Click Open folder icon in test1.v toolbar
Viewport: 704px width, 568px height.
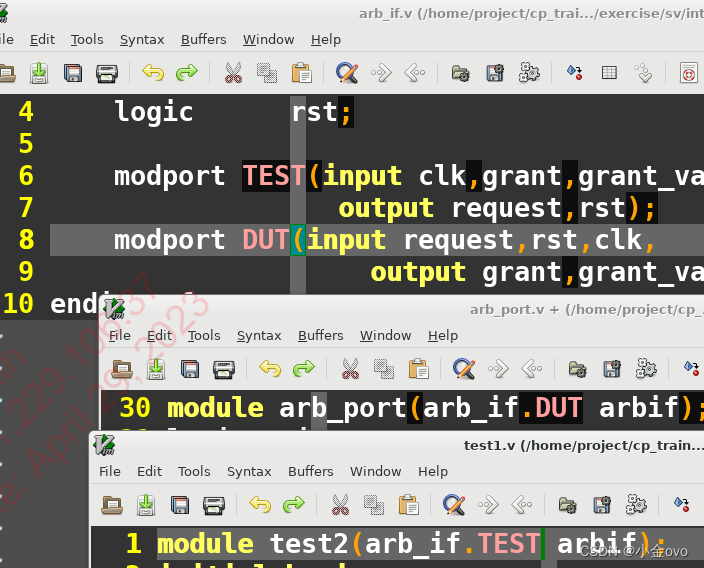pos(112,505)
